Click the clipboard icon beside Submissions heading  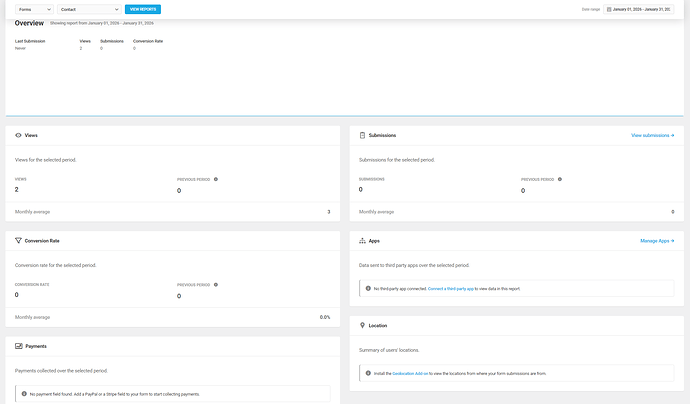coord(362,135)
